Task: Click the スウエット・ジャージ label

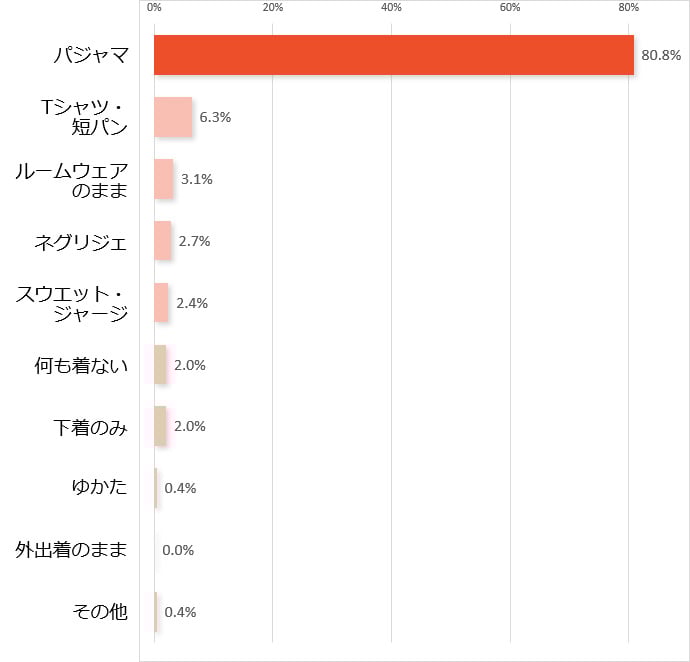Action: click(x=72, y=303)
